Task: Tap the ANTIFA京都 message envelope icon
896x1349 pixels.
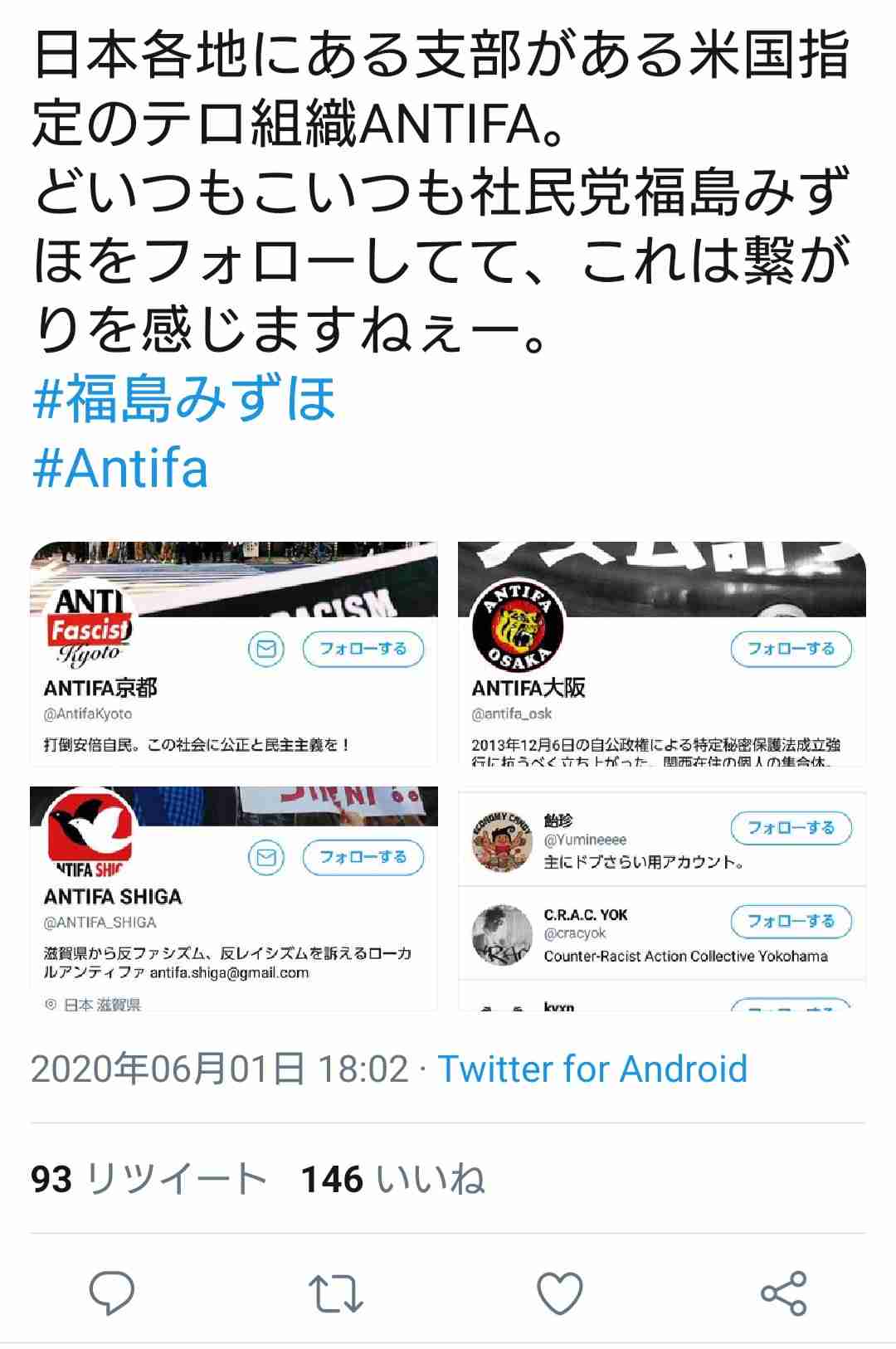Action: click(266, 648)
